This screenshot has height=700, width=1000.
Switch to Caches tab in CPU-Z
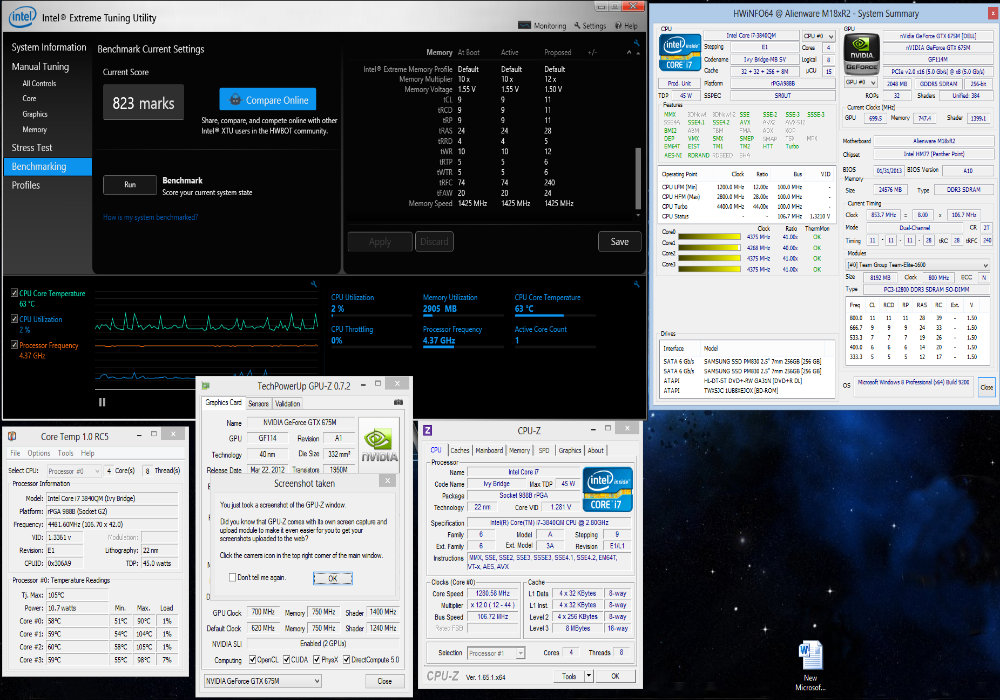tap(460, 450)
